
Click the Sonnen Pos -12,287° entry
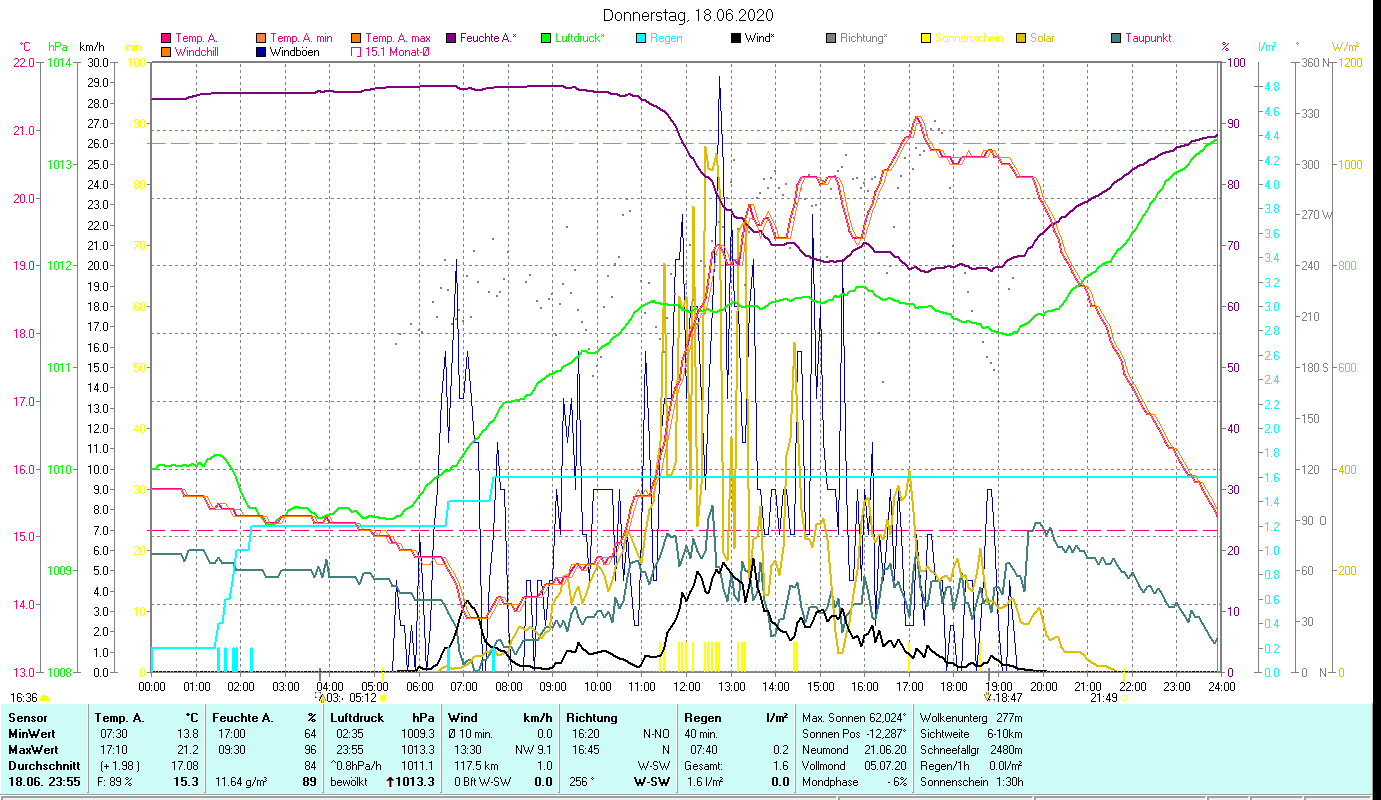[x=854, y=734]
